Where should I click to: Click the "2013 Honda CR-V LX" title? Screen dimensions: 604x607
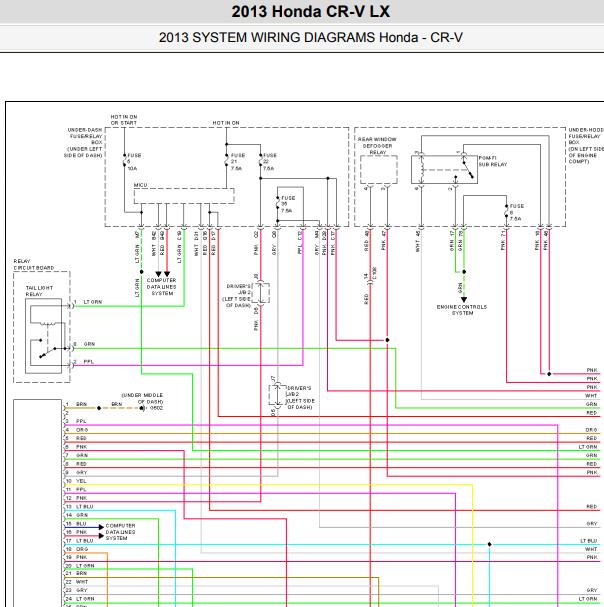pos(311,12)
